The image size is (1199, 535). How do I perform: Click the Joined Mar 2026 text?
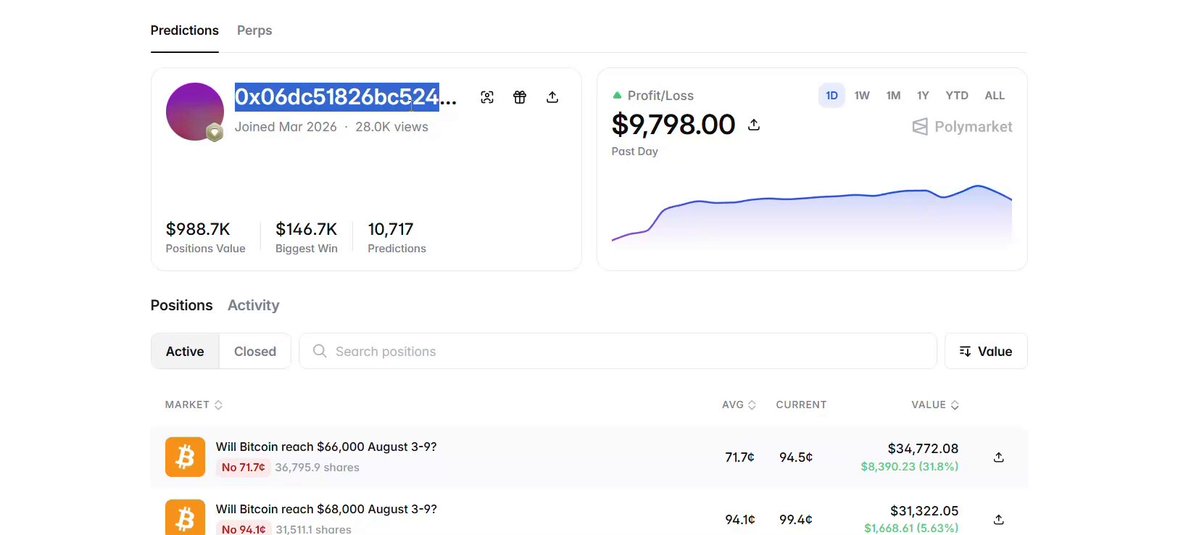285,127
